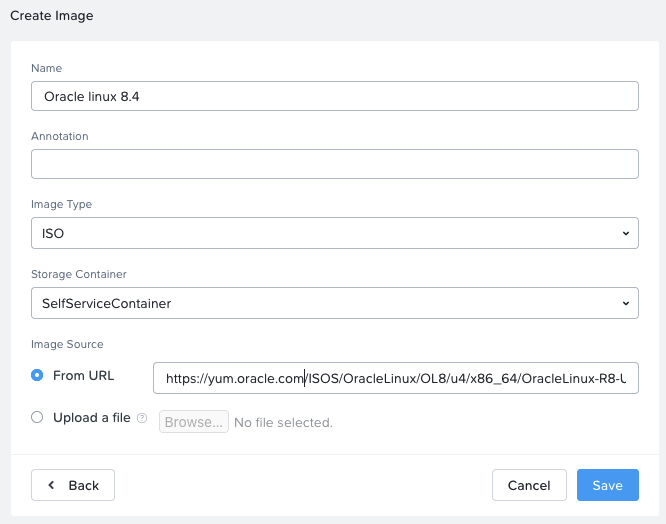
Task: Select the Upload a file radio button
Action: pos(37,417)
